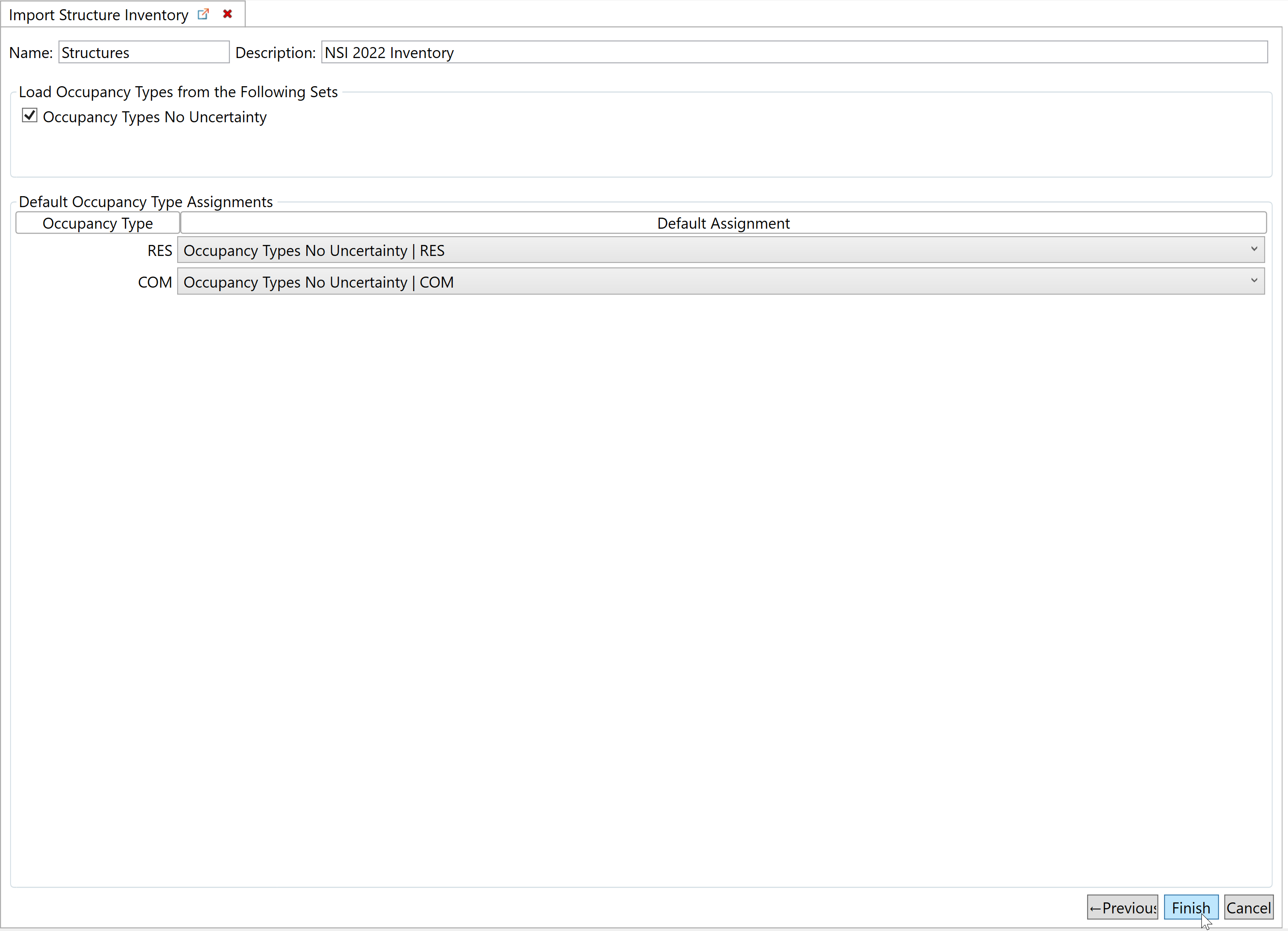
Task: Click Occupancy Types No Uncertainty label text
Action: click(x=154, y=117)
